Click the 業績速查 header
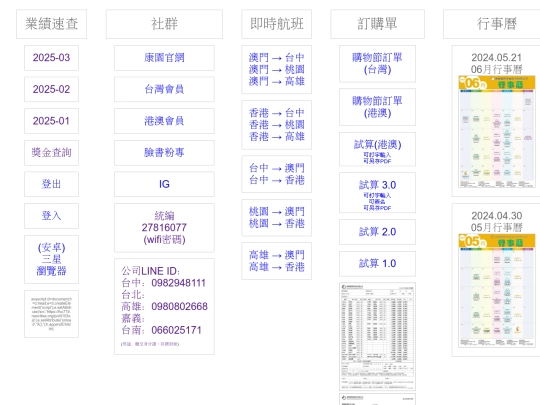The width and height of the screenshot is (540, 405). 51,24
